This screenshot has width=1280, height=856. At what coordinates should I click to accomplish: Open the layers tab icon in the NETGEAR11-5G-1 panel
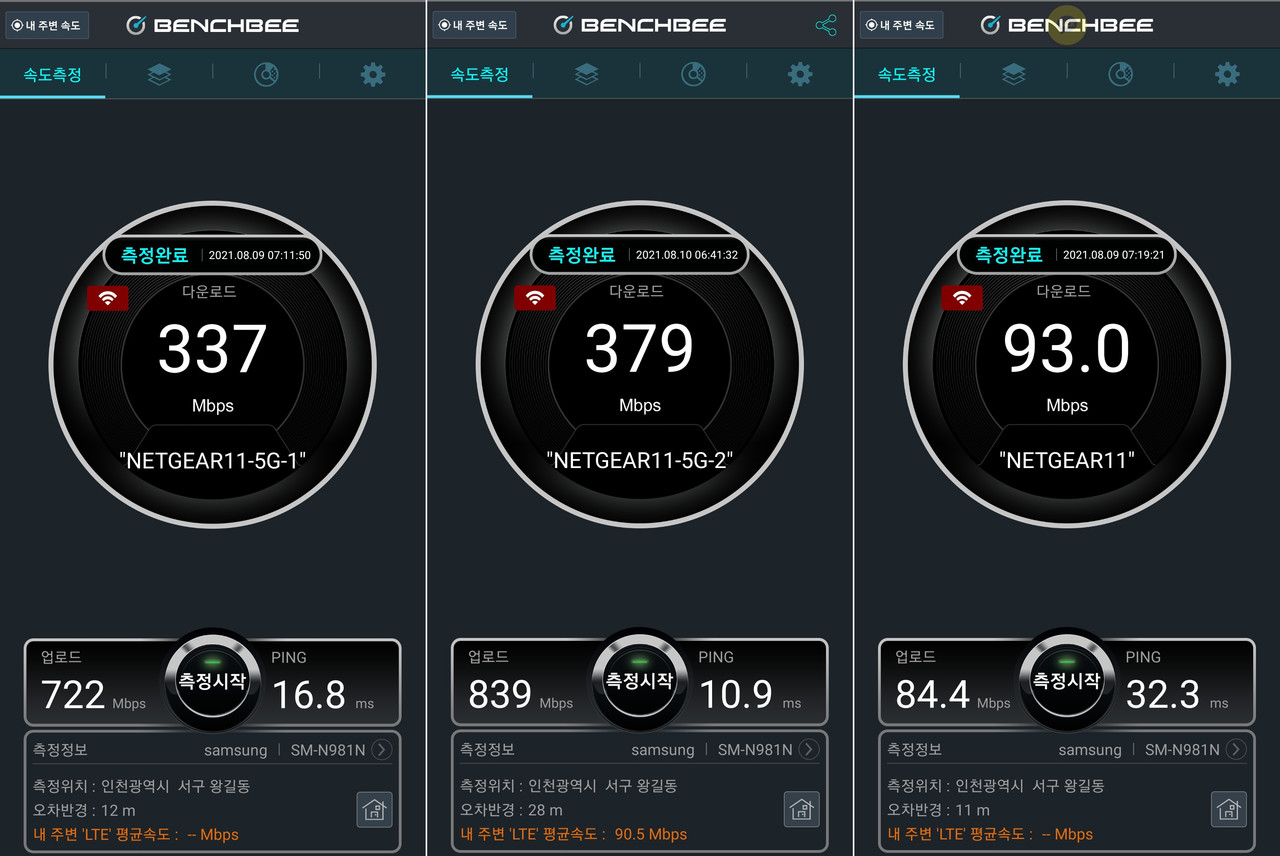pyautogui.click(x=159, y=74)
